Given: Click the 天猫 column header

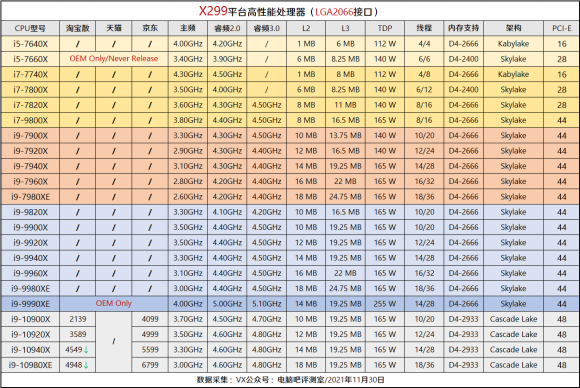Looking at the screenshot, I should [114, 28].
